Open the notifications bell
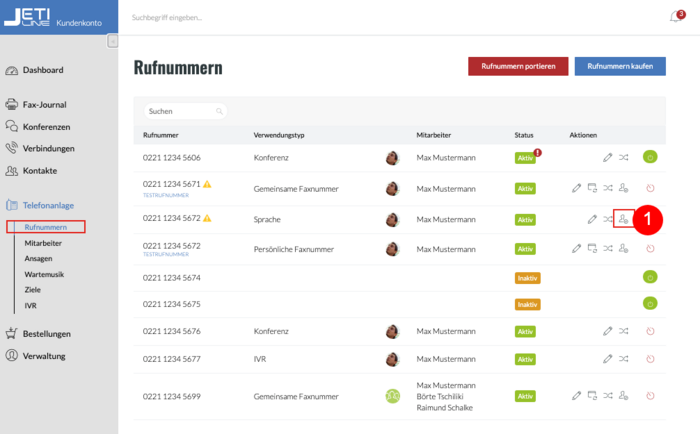This screenshot has height=434, width=700. (x=674, y=18)
